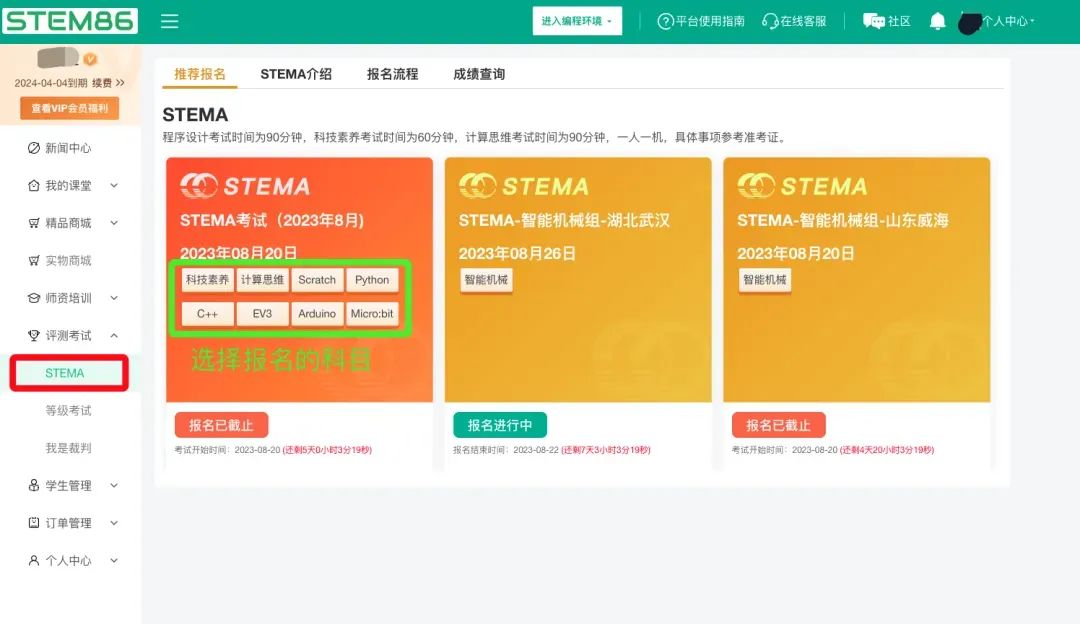Select the C++ subject

pos(207,313)
